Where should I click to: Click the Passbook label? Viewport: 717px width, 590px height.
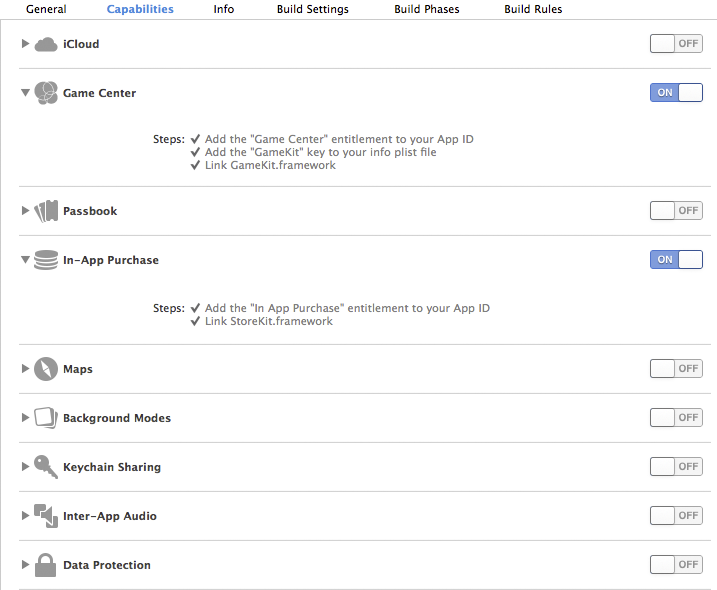click(x=90, y=211)
